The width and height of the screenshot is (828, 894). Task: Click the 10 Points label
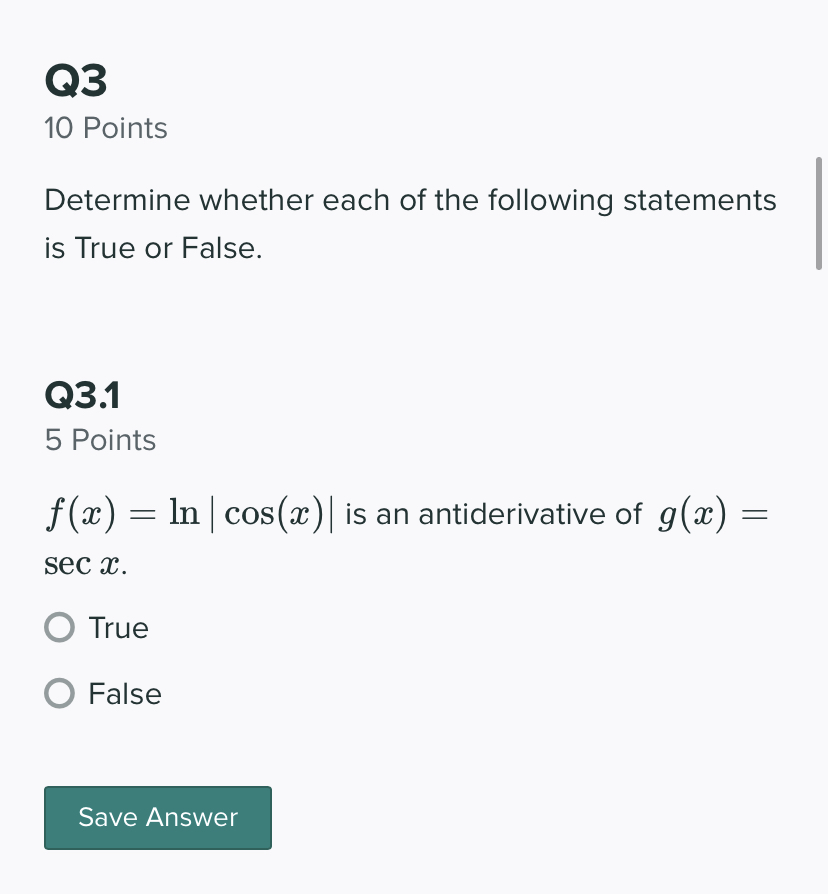[x=105, y=128]
